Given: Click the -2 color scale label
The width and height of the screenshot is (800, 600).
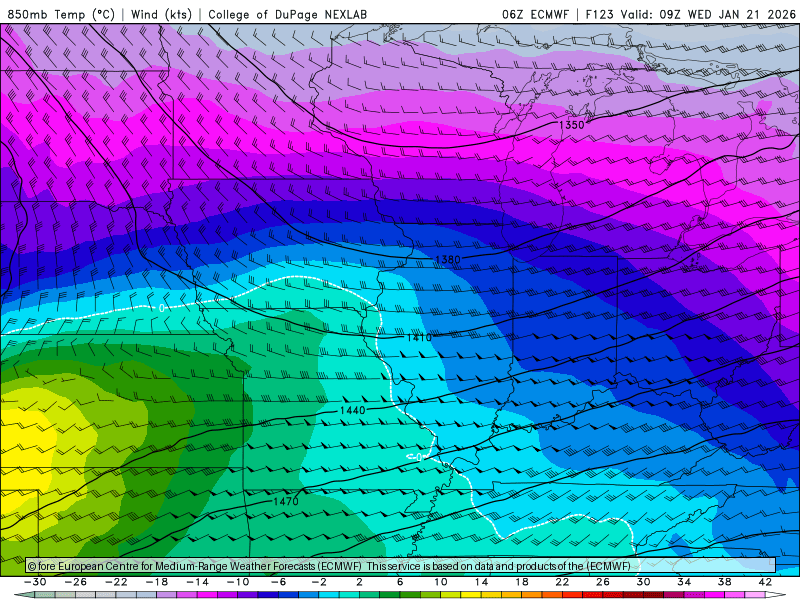Looking at the screenshot, I should [x=319, y=582].
